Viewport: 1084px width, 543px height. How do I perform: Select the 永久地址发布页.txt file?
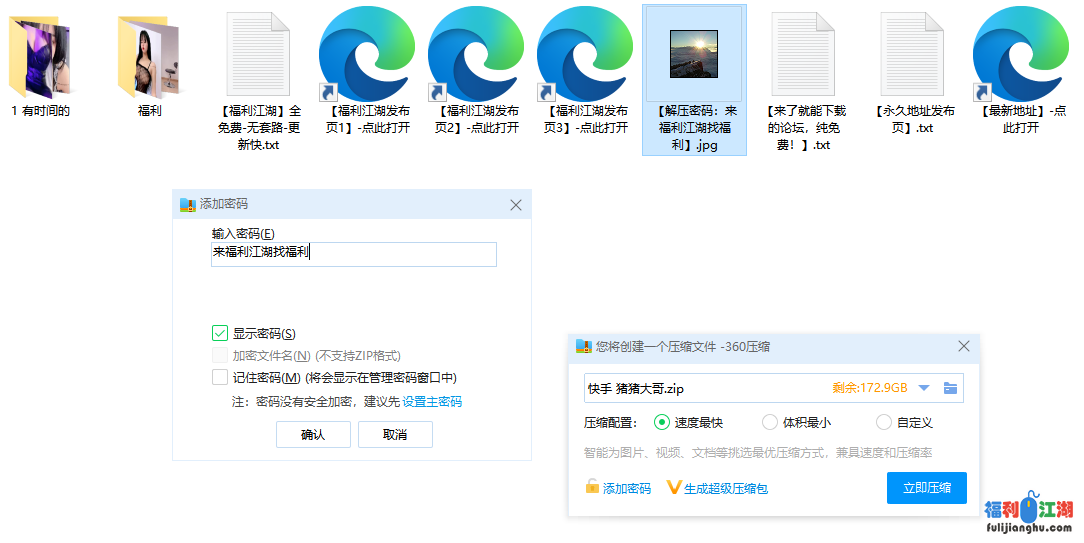click(x=913, y=55)
